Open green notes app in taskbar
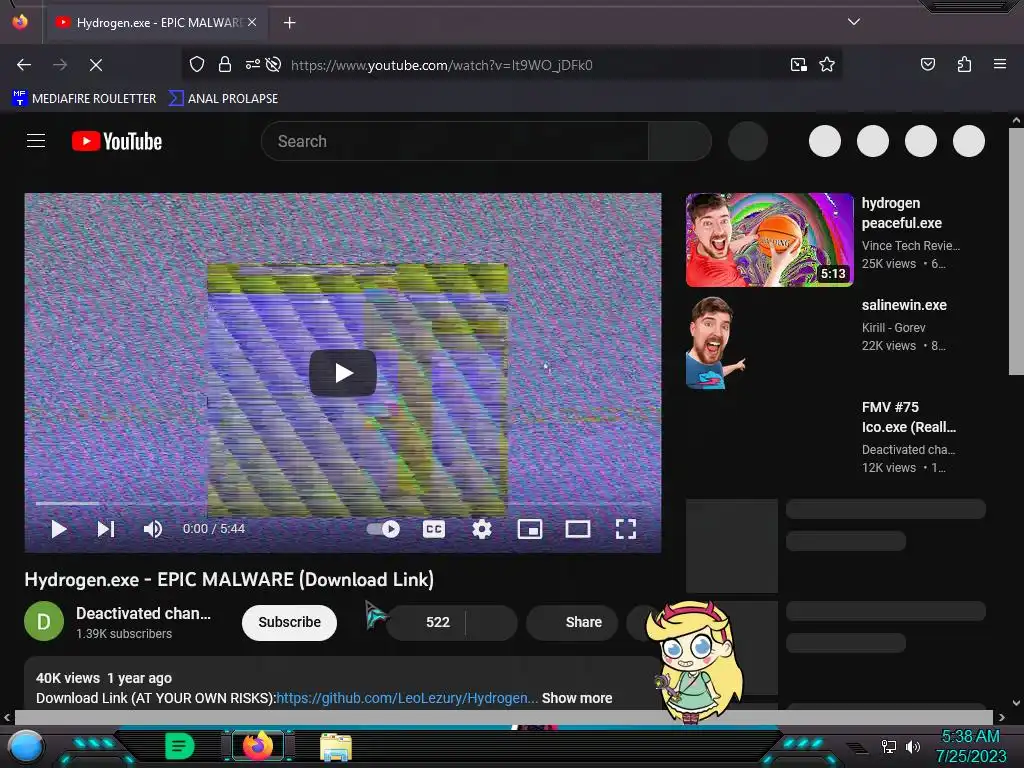Image resolution: width=1024 pixels, height=768 pixels. point(179,746)
